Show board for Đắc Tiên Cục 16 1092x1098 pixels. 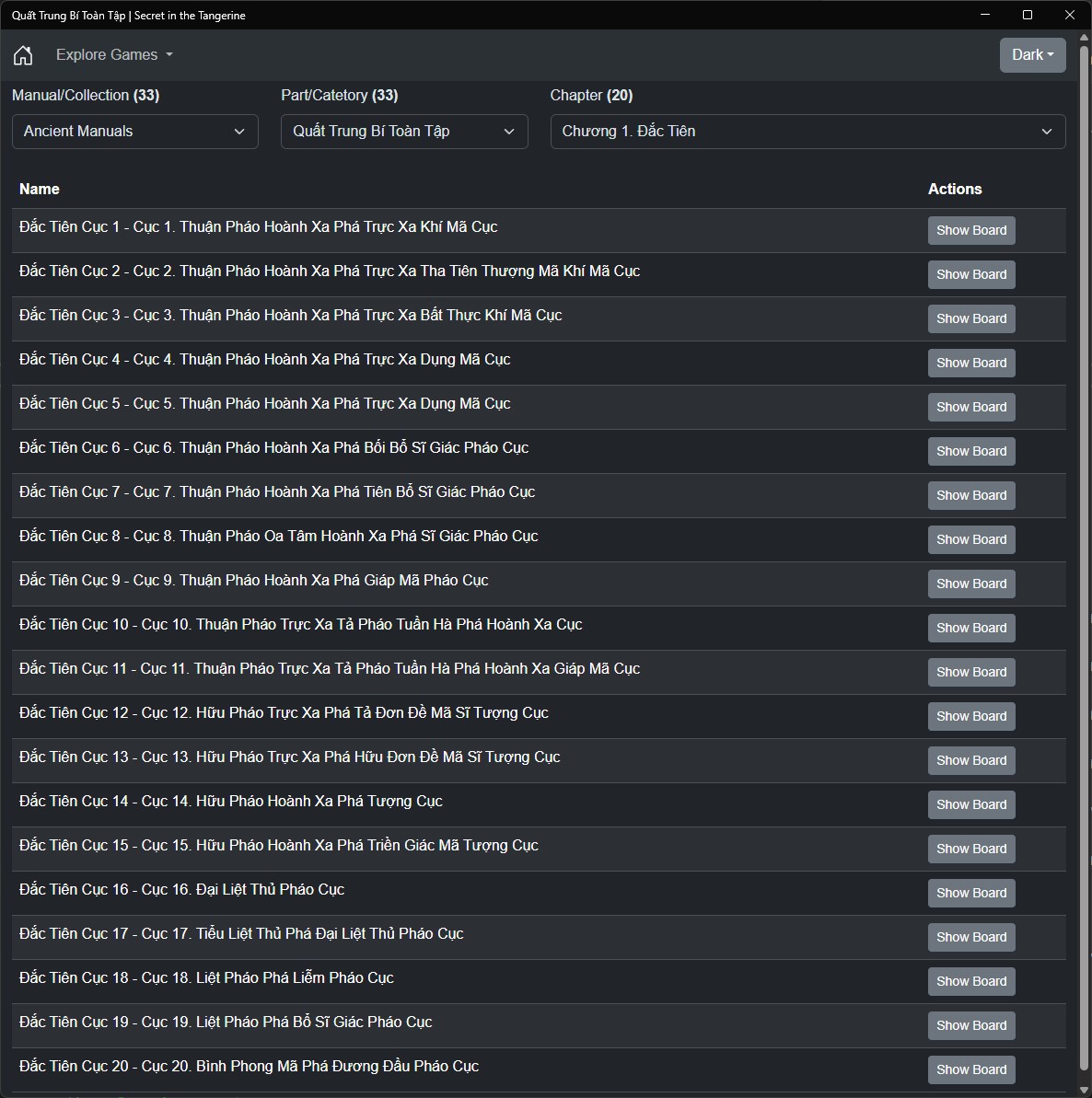970,893
